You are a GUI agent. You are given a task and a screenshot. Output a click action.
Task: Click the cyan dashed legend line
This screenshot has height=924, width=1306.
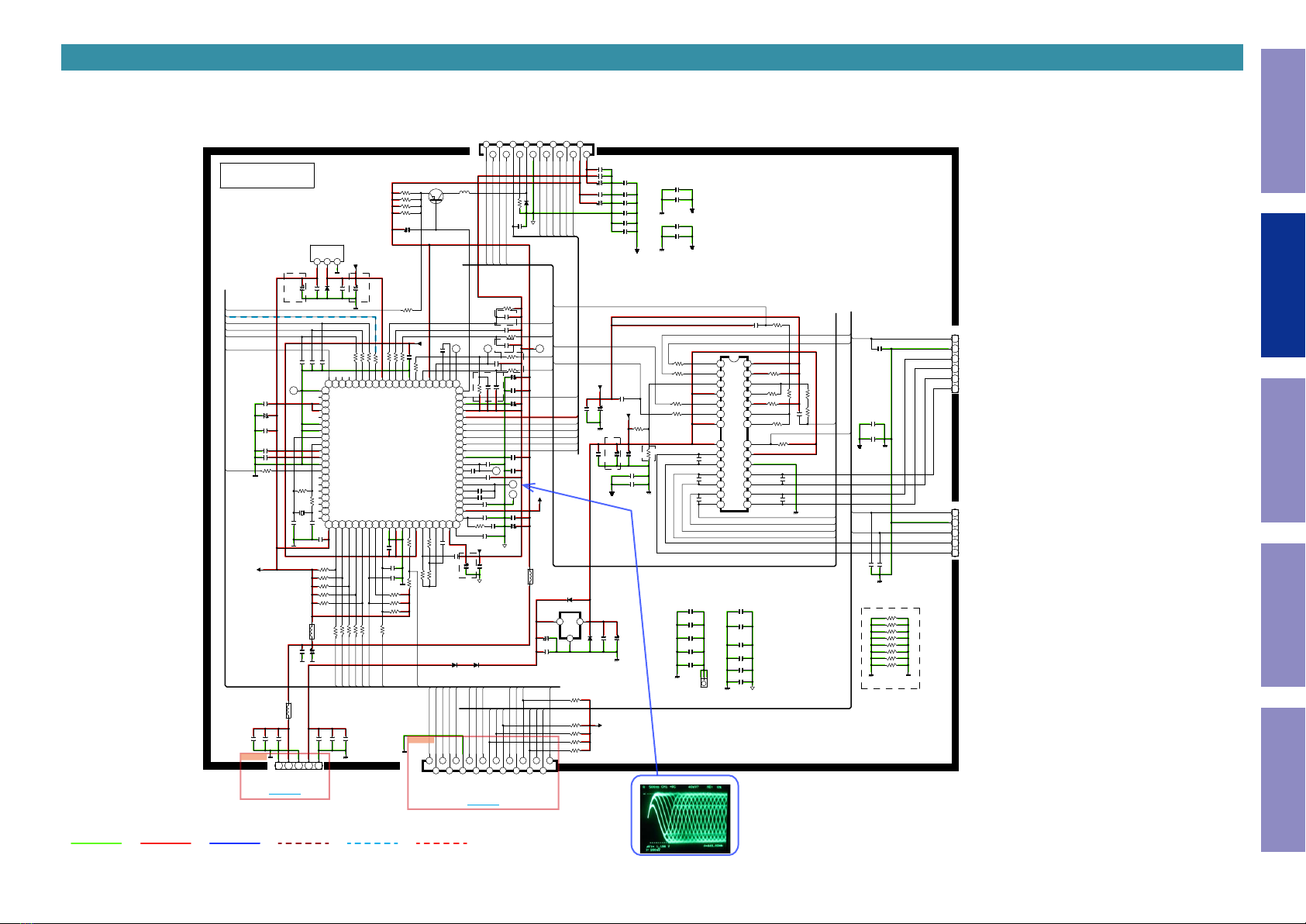pos(373,843)
